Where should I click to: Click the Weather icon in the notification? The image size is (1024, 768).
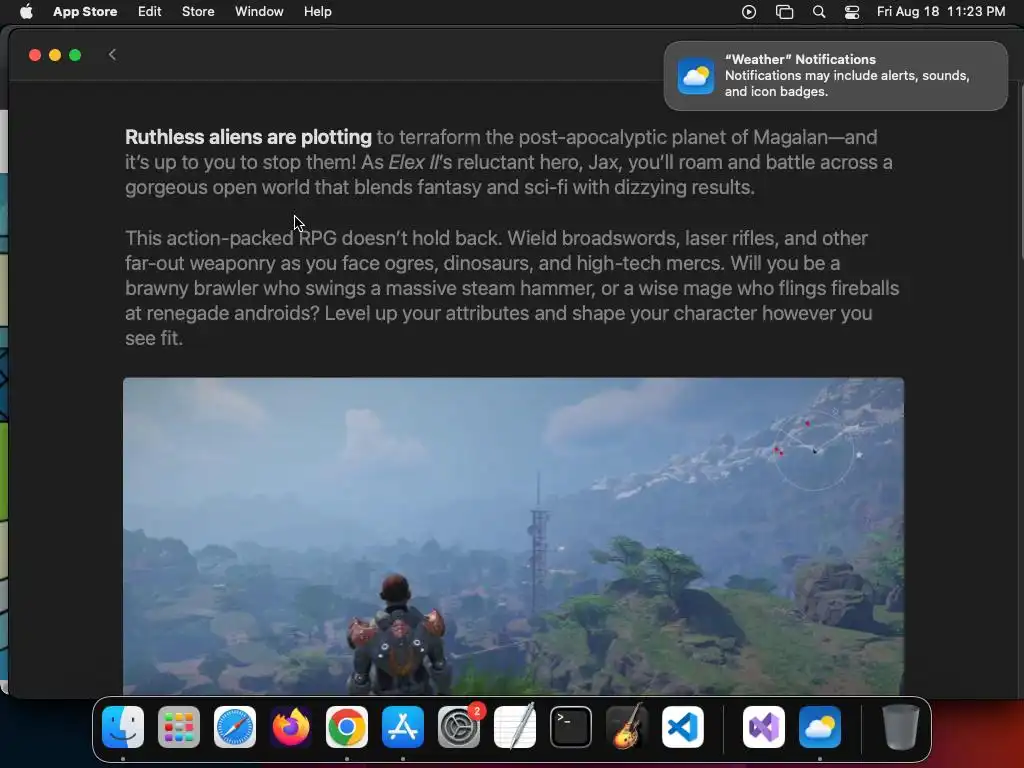696,76
